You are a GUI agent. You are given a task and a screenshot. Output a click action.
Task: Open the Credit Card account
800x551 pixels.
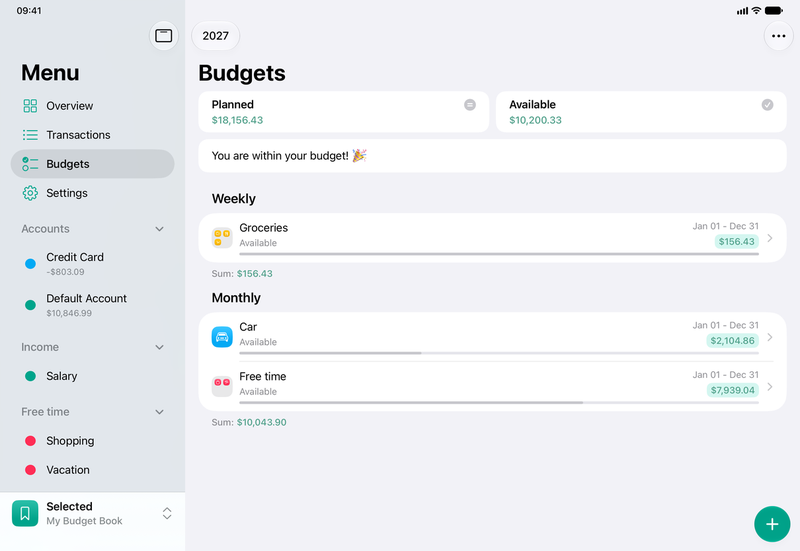(x=92, y=264)
